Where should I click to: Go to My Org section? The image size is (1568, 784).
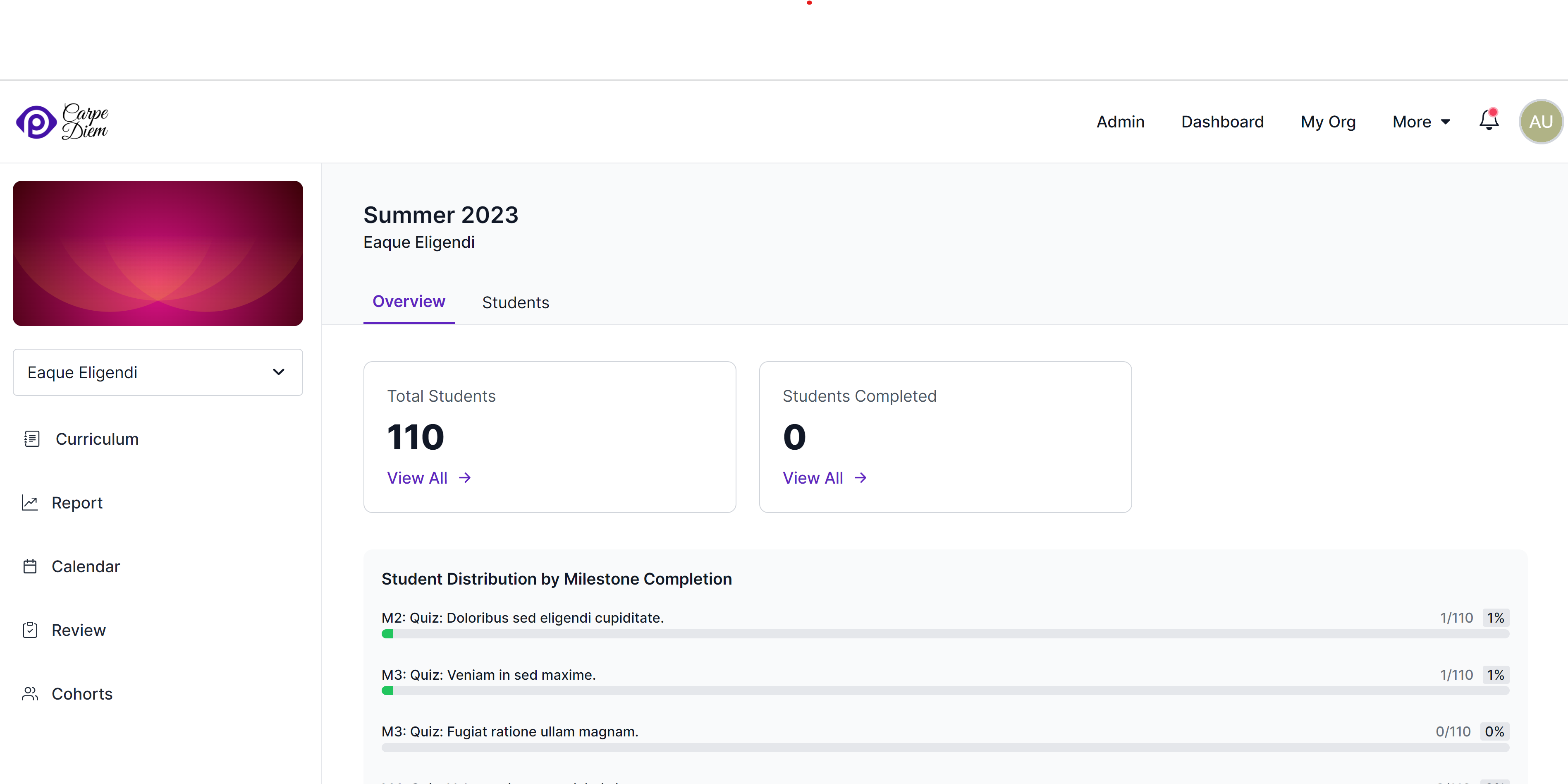coord(1328,121)
